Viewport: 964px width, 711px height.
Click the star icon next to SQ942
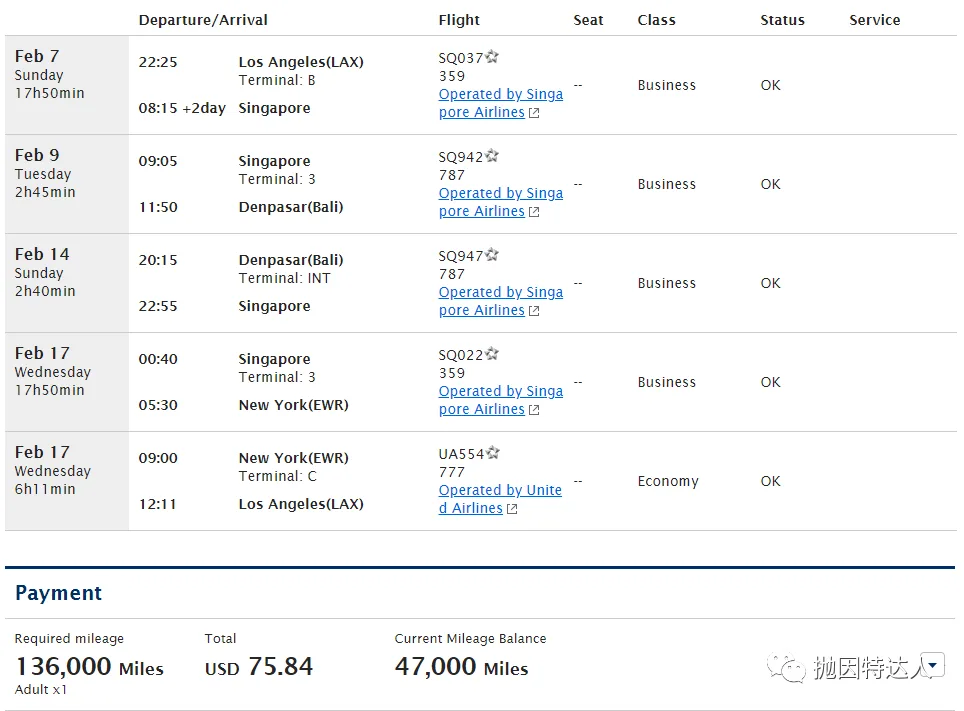pos(493,156)
